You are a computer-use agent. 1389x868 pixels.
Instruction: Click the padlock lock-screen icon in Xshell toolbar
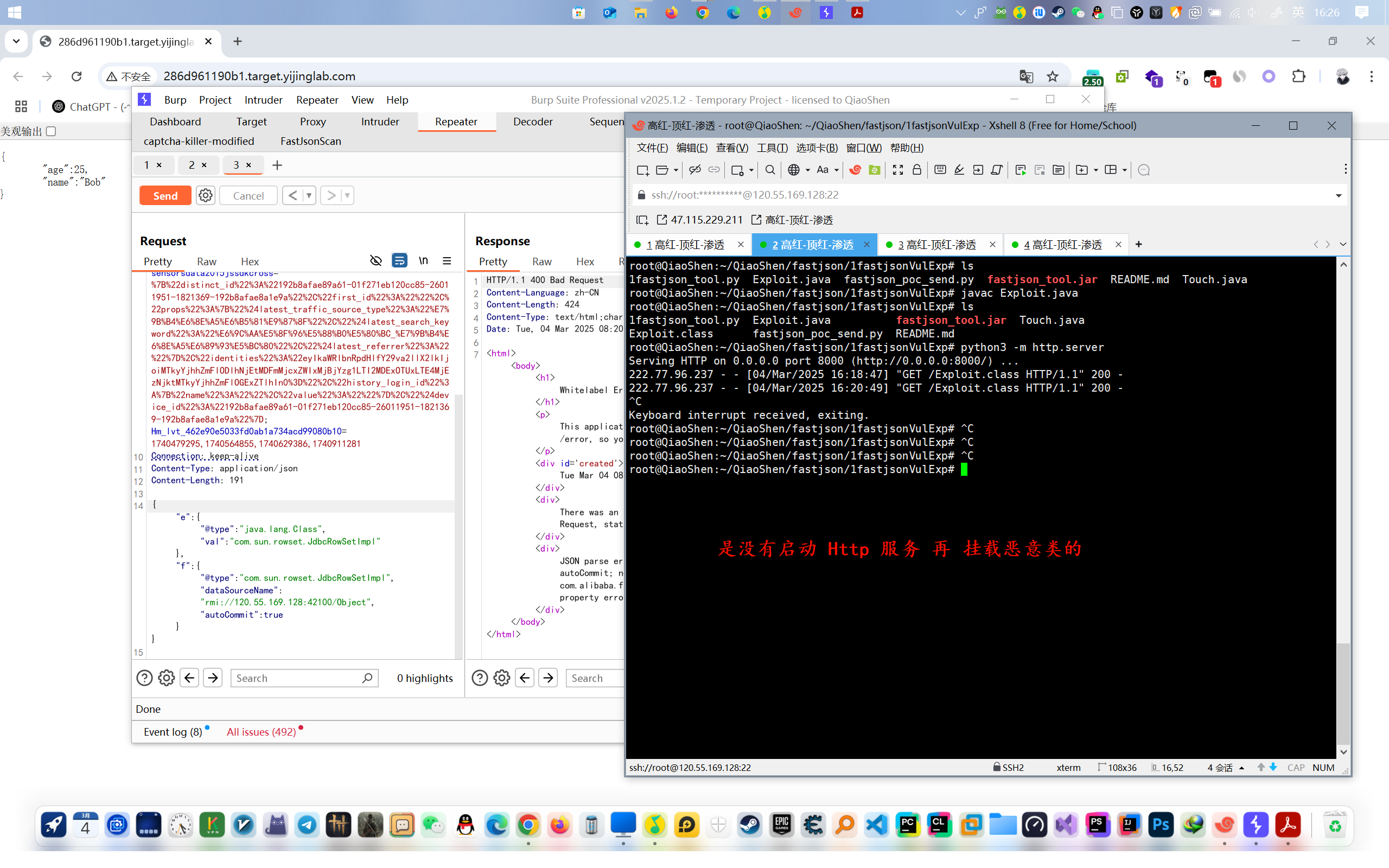pyautogui.click(x=916, y=170)
